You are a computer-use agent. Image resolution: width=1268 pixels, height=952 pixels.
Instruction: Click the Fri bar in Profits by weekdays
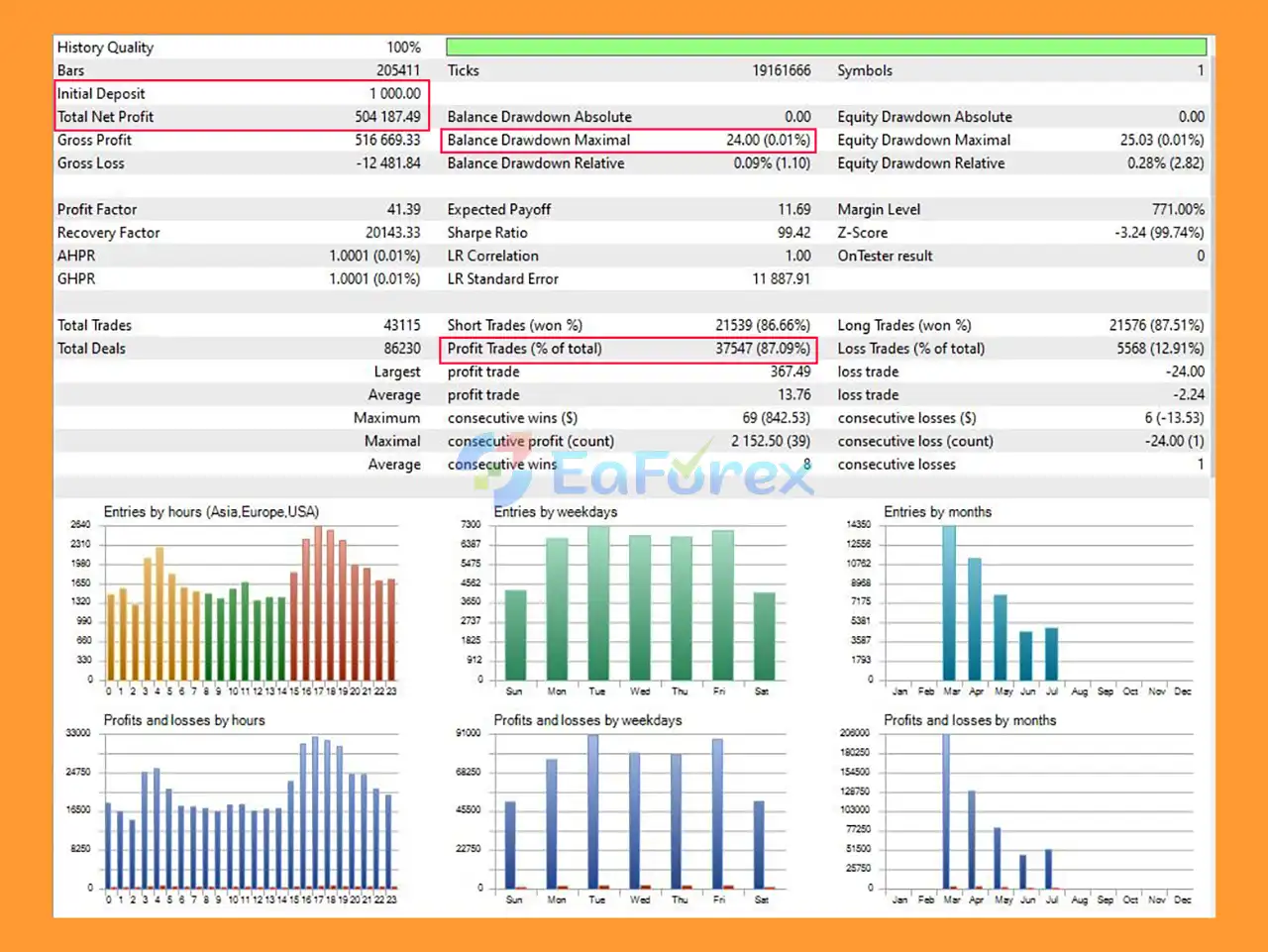[717, 812]
